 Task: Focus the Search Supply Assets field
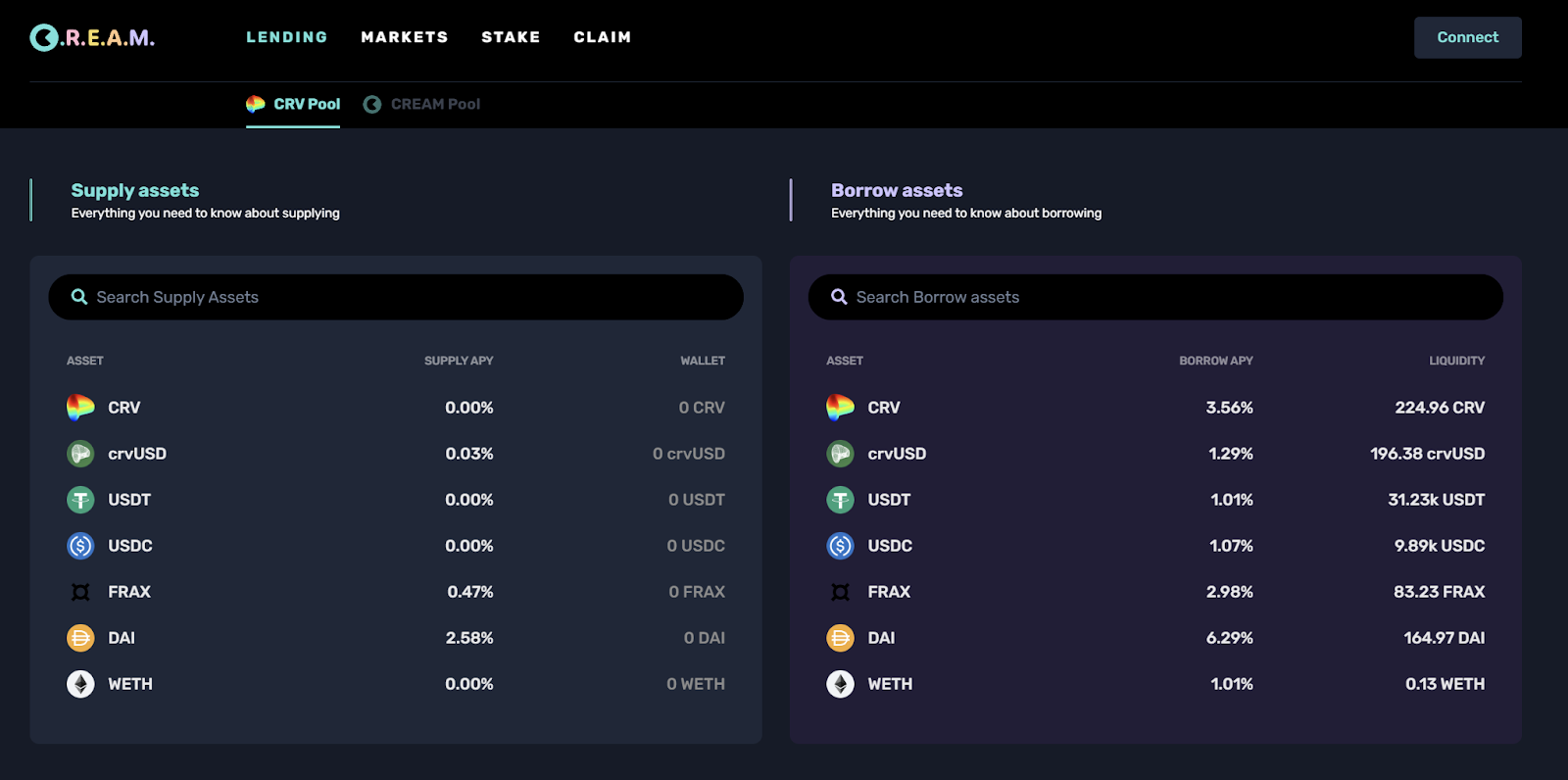(396, 297)
